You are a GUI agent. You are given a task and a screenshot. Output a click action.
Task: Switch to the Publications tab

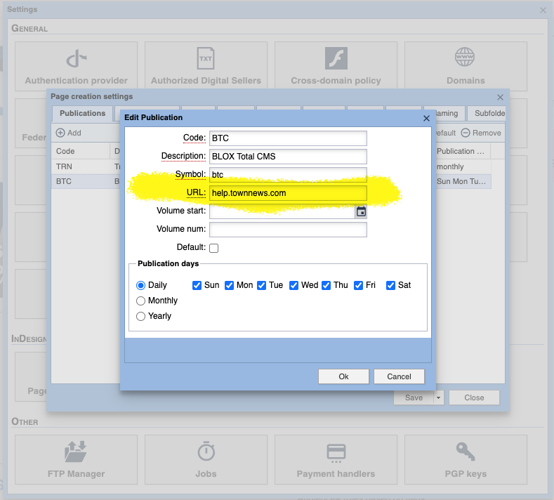click(82, 113)
